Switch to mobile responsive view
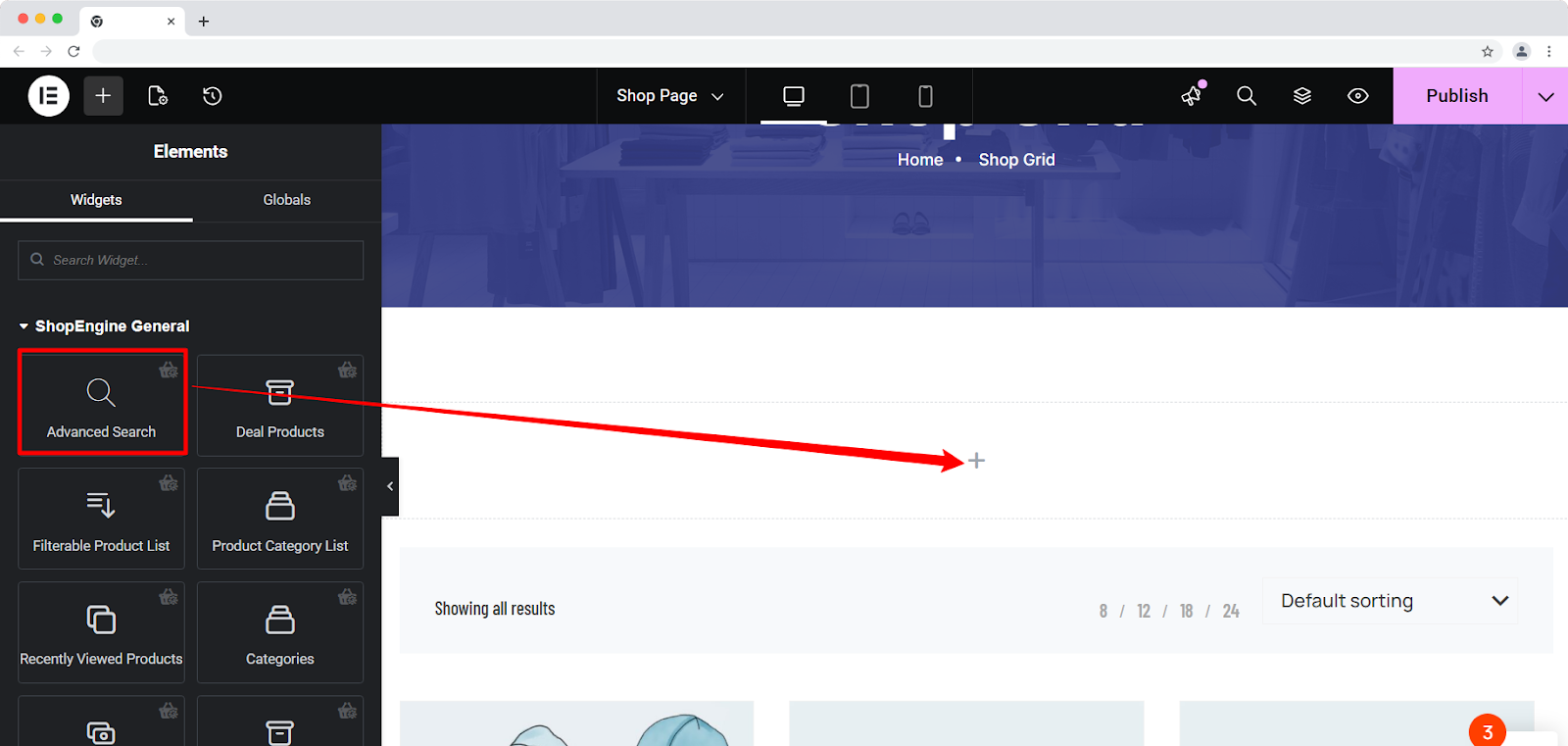The width and height of the screenshot is (1568, 746). [925, 96]
